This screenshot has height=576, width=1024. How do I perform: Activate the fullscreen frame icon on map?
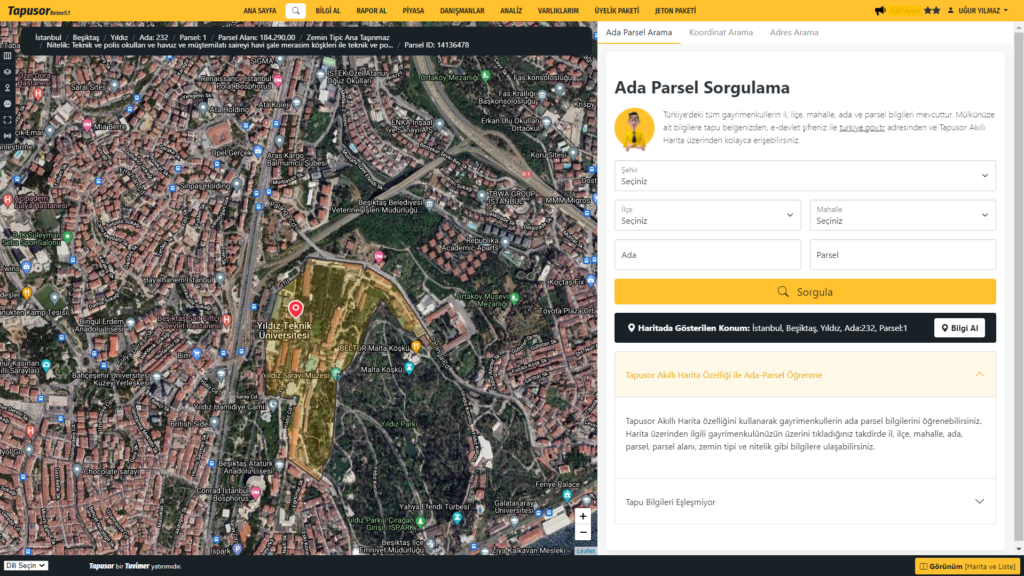coord(8,120)
